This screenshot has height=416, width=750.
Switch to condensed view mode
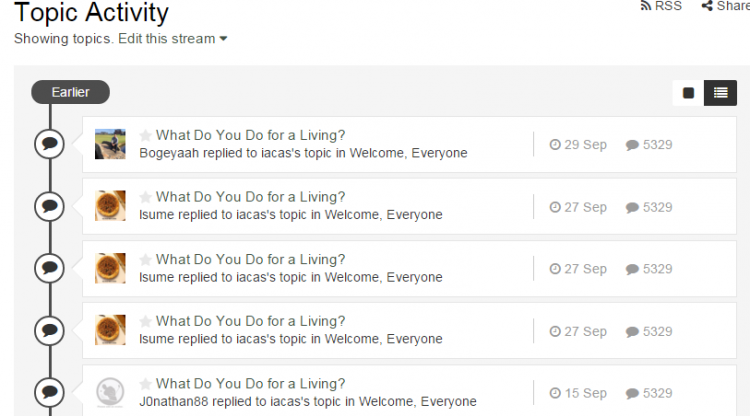pos(688,93)
